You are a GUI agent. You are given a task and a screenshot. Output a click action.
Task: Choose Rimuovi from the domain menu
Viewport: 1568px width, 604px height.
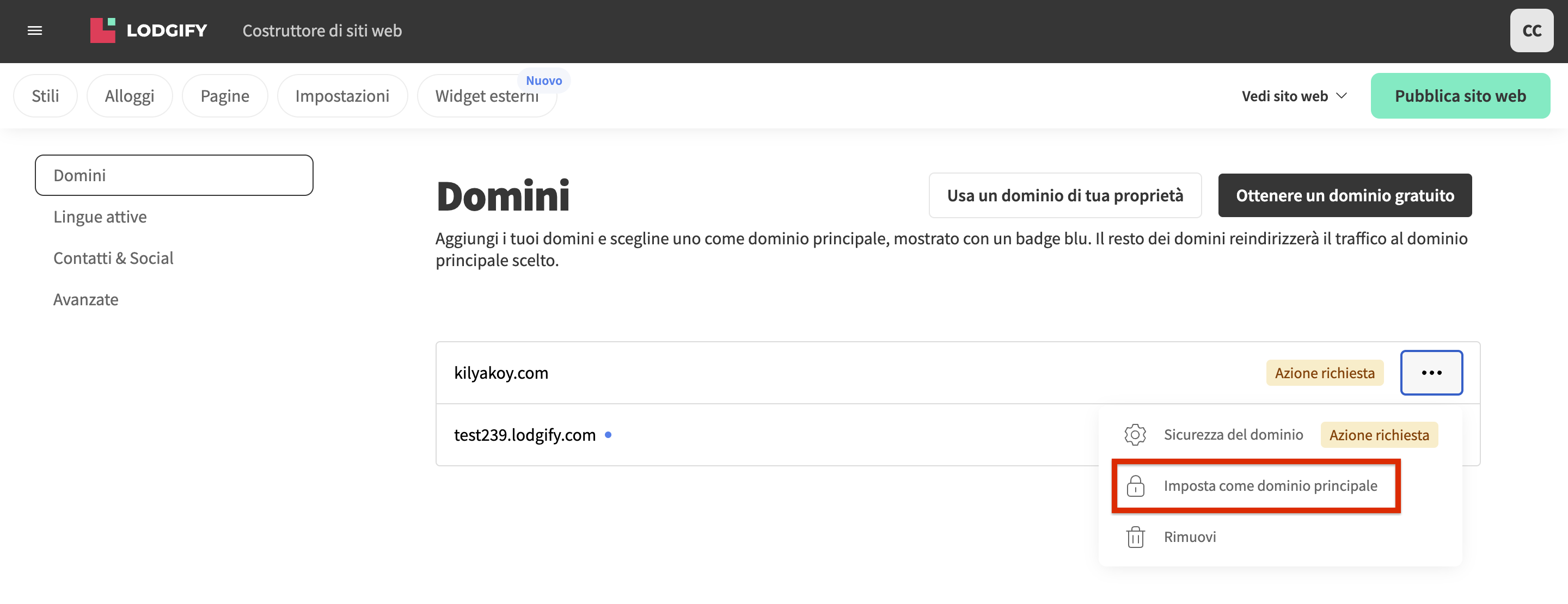point(1190,537)
